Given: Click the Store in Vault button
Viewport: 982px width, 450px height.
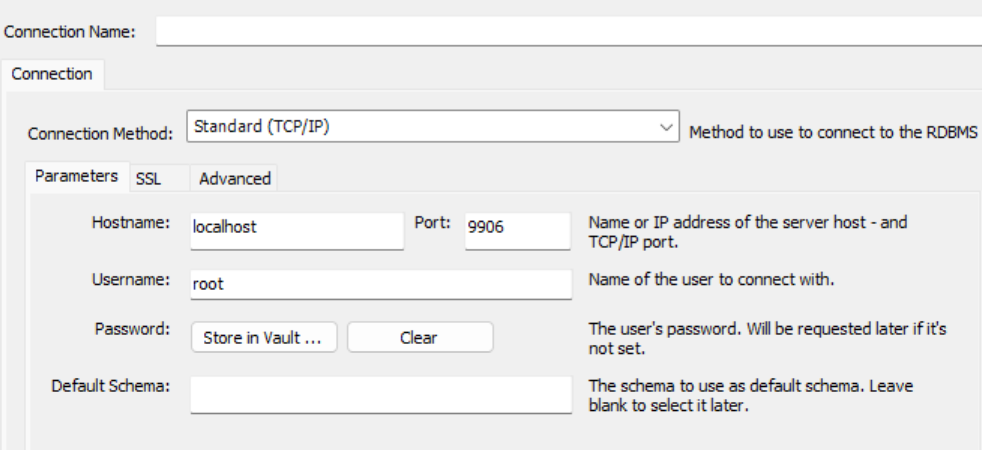Looking at the screenshot, I should tap(264, 337).
